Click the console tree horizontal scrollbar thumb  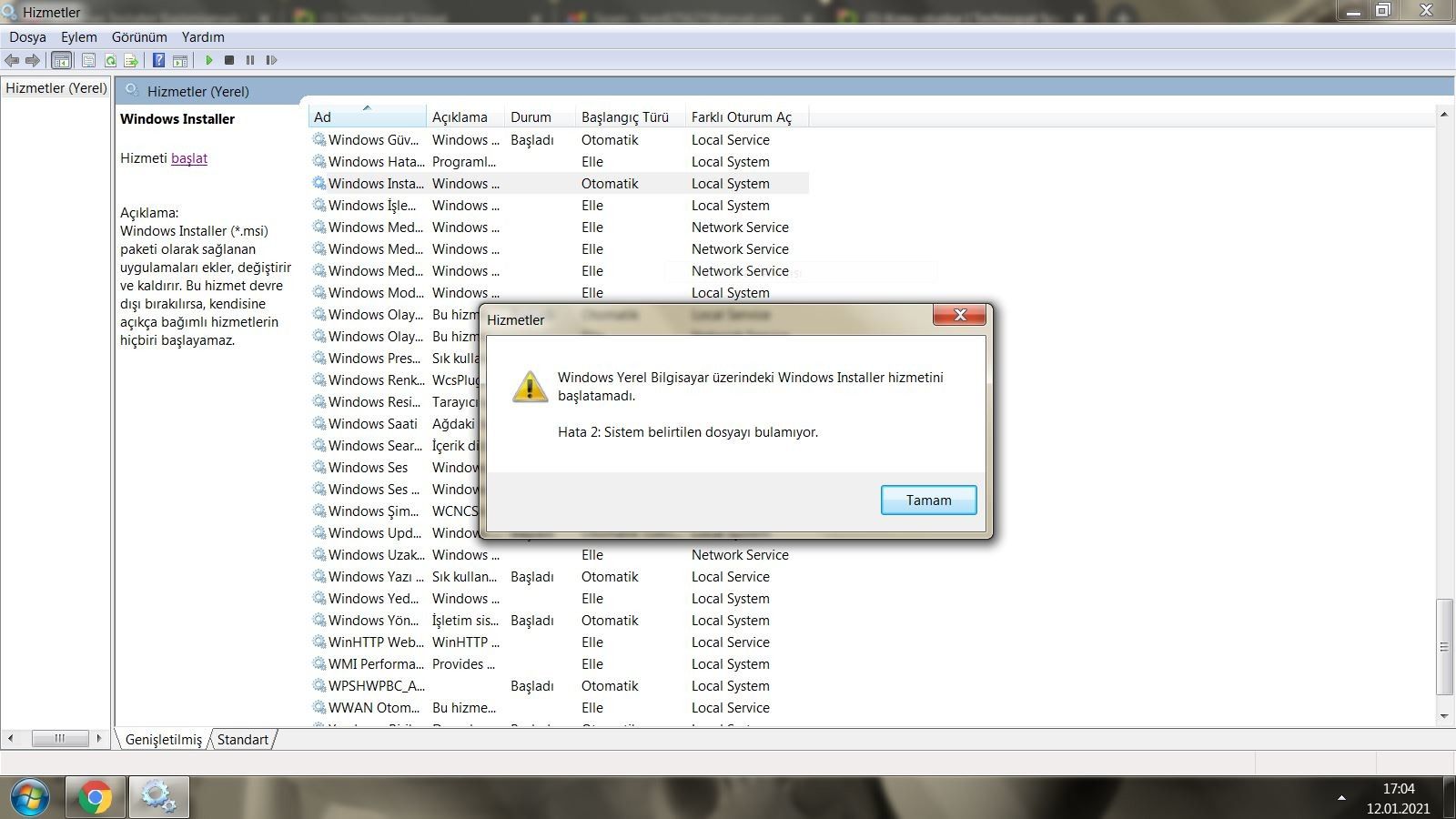(x=60, y=738)
